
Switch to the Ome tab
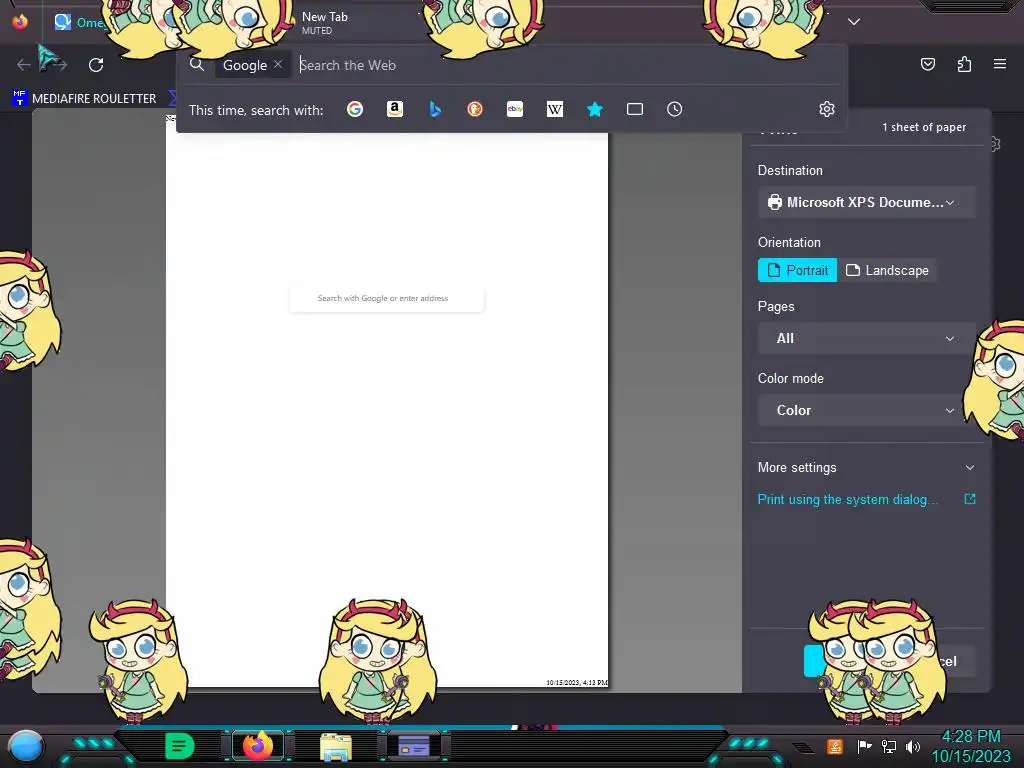[82, 22]
